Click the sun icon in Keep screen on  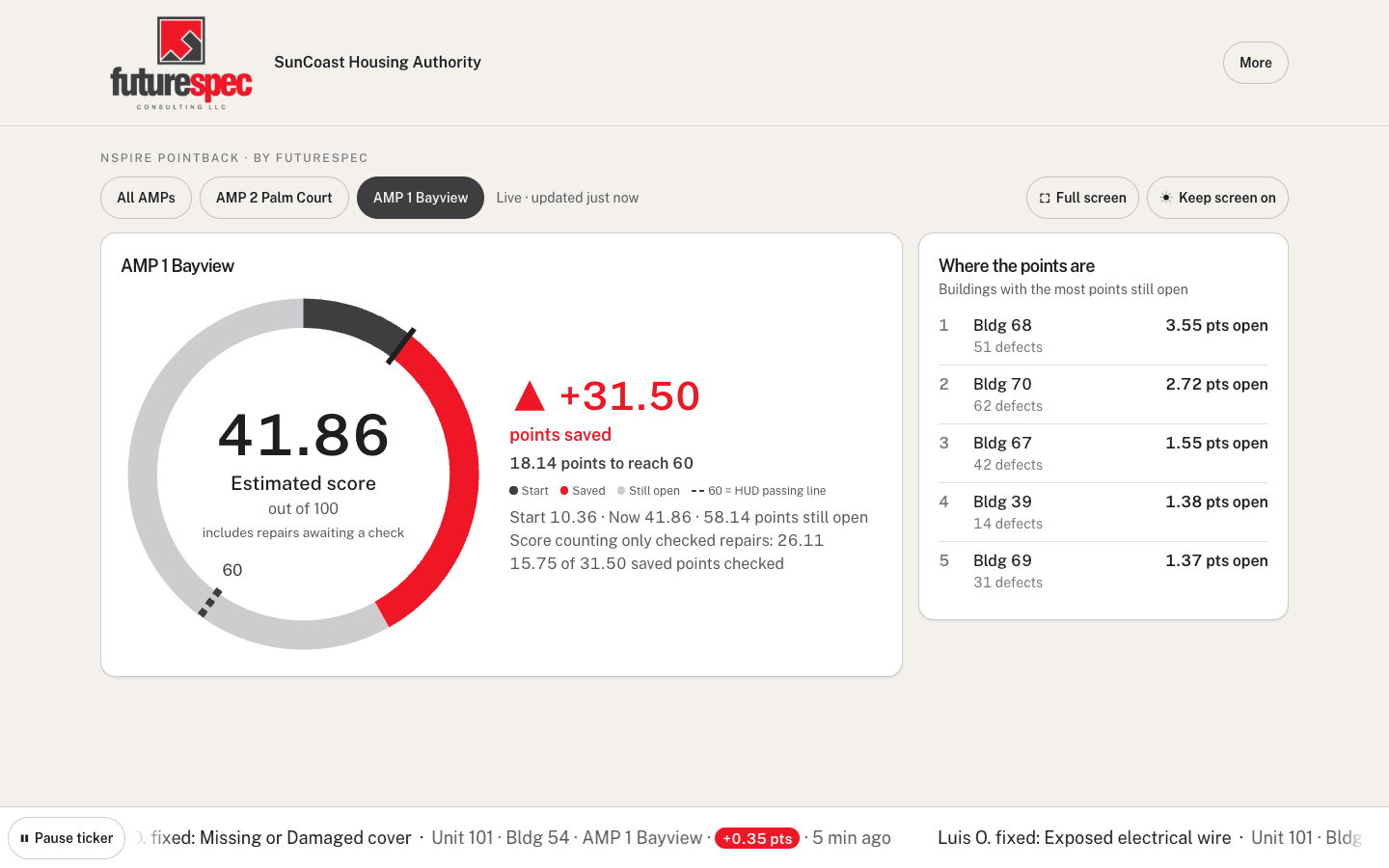[1166, 198]
